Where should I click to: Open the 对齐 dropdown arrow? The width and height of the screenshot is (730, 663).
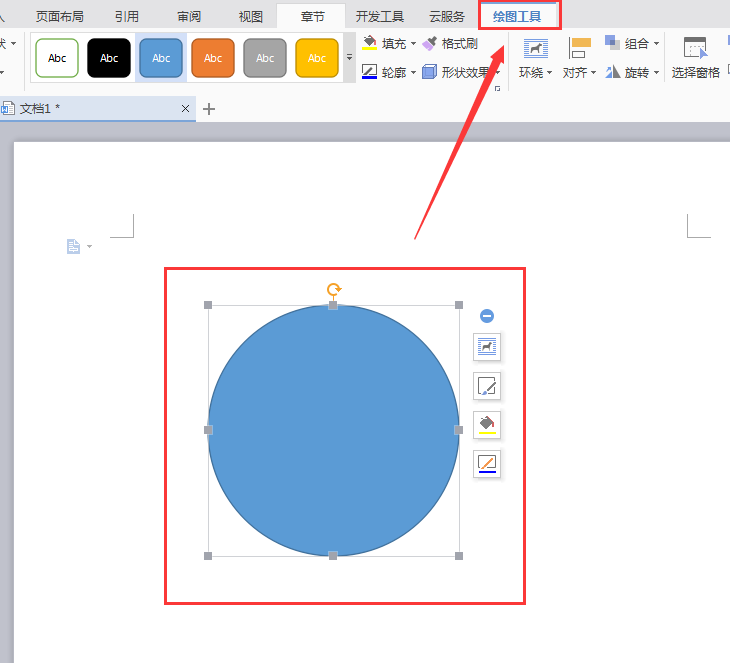tap(594, 73)
